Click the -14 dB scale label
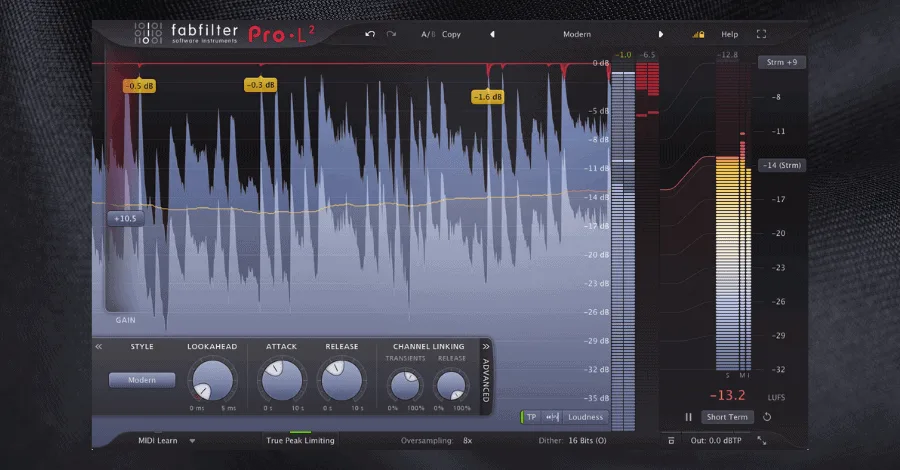 [x=597, y=197]
